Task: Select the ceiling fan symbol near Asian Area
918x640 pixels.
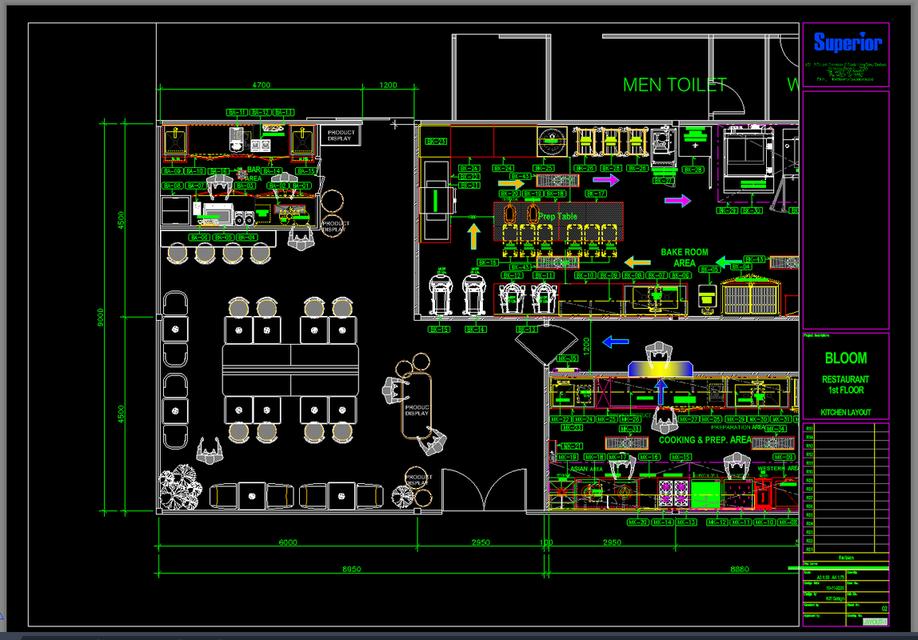Action: coord(561,491)
